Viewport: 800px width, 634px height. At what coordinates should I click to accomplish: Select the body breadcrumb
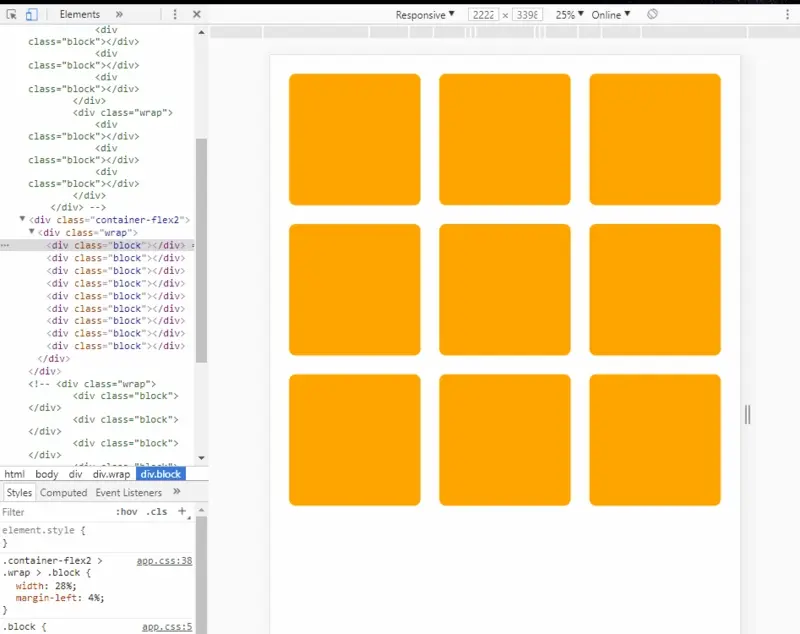(x=46, y=474)
